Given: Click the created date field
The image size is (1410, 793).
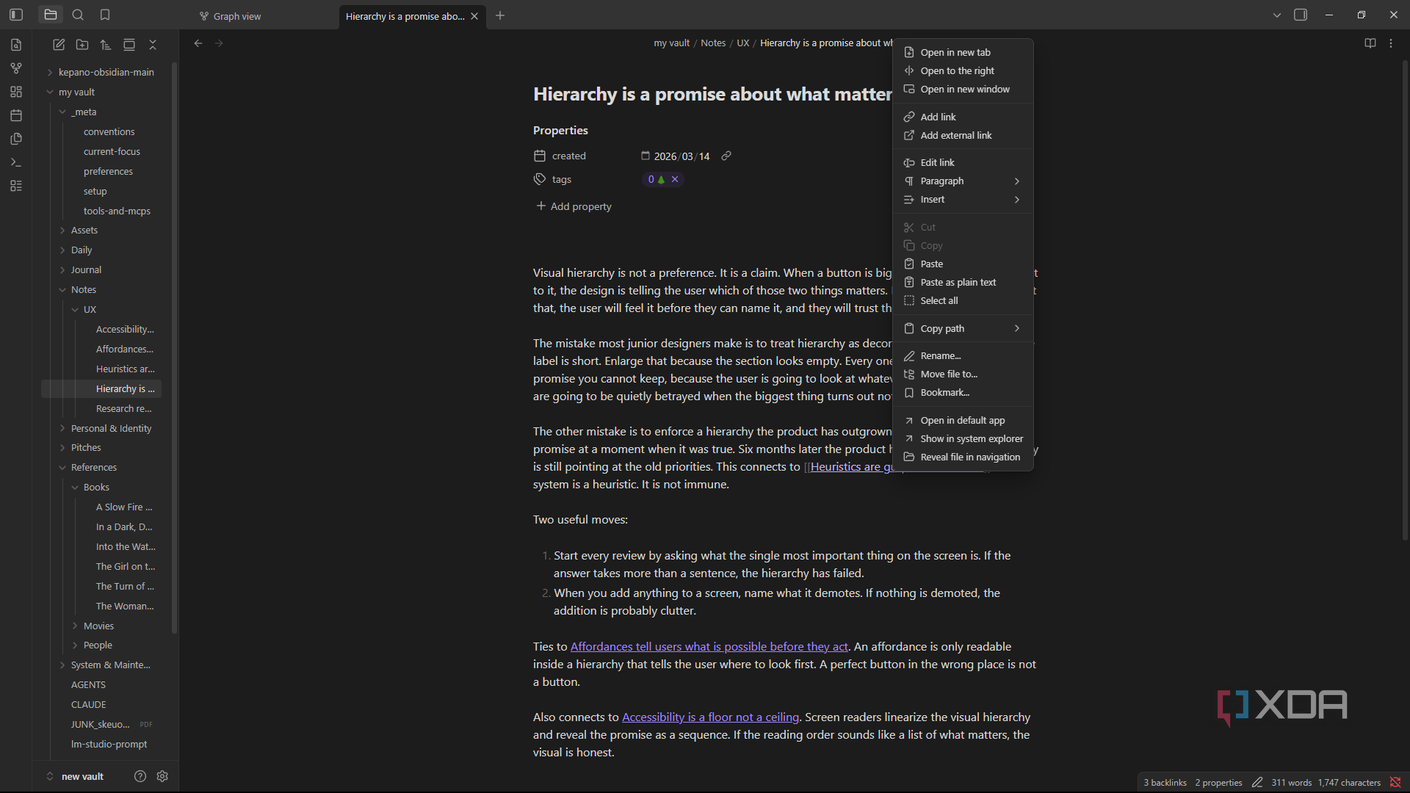Looking at the screenshot, I should 682,156.
